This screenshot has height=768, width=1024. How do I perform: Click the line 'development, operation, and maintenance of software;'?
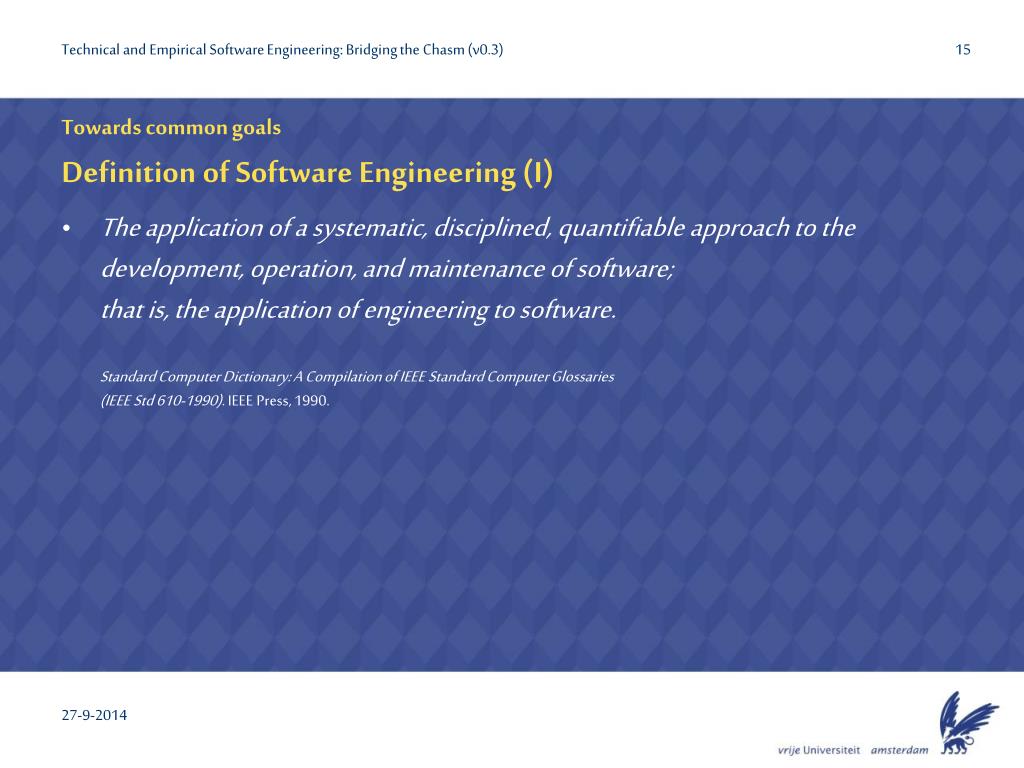[388, 270]
